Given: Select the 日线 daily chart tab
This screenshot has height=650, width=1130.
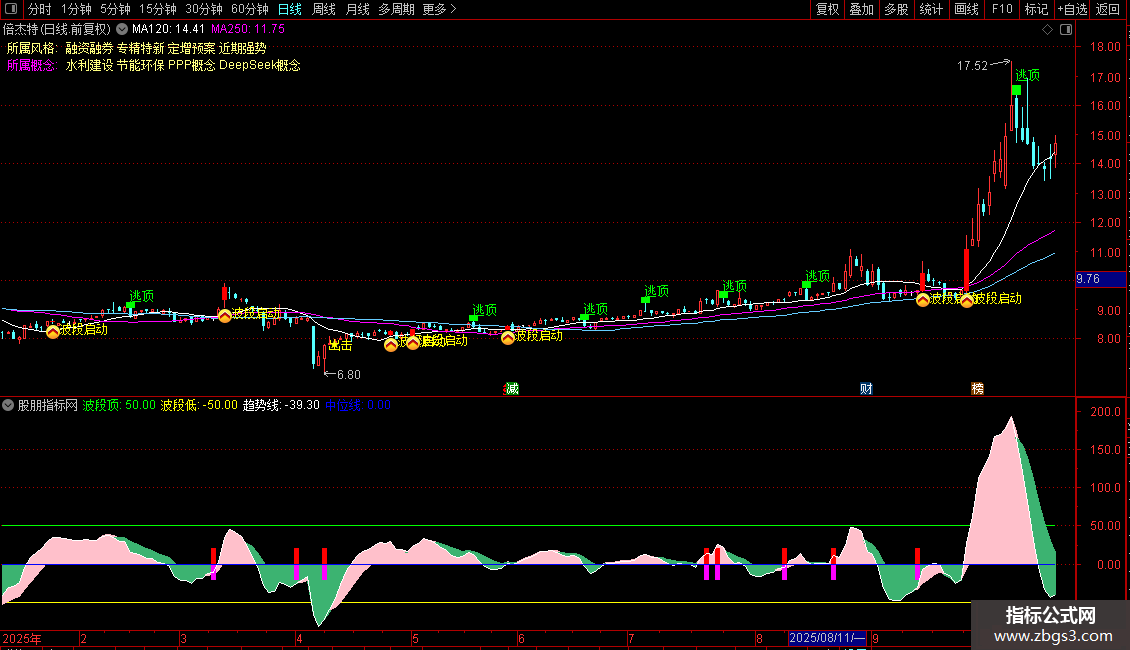Looking at the screenshot, I should 290,9.
